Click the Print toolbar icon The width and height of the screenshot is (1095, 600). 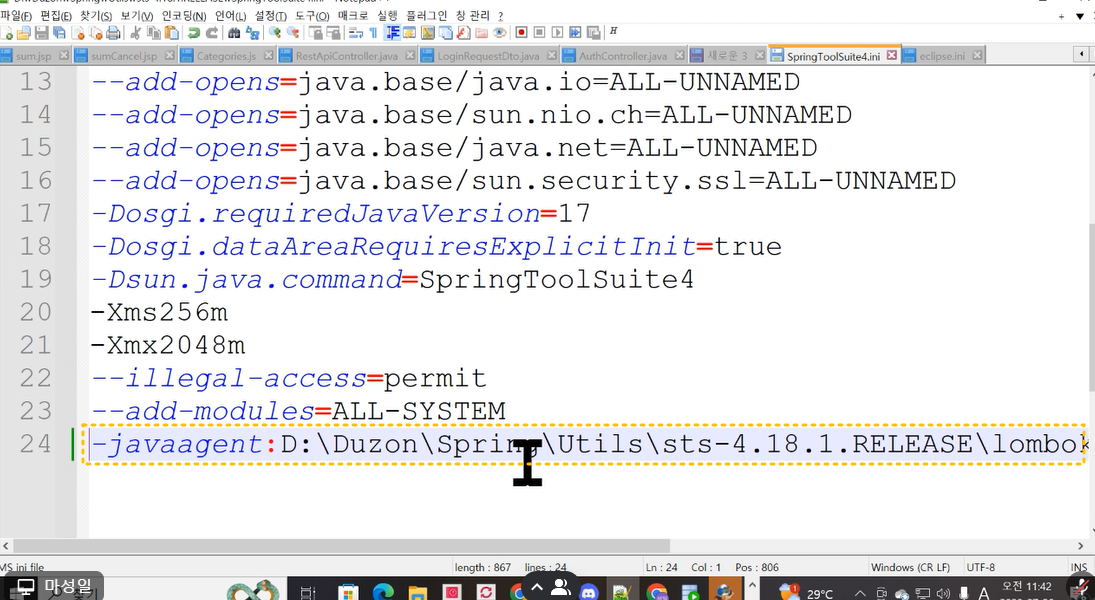point(113,33)
